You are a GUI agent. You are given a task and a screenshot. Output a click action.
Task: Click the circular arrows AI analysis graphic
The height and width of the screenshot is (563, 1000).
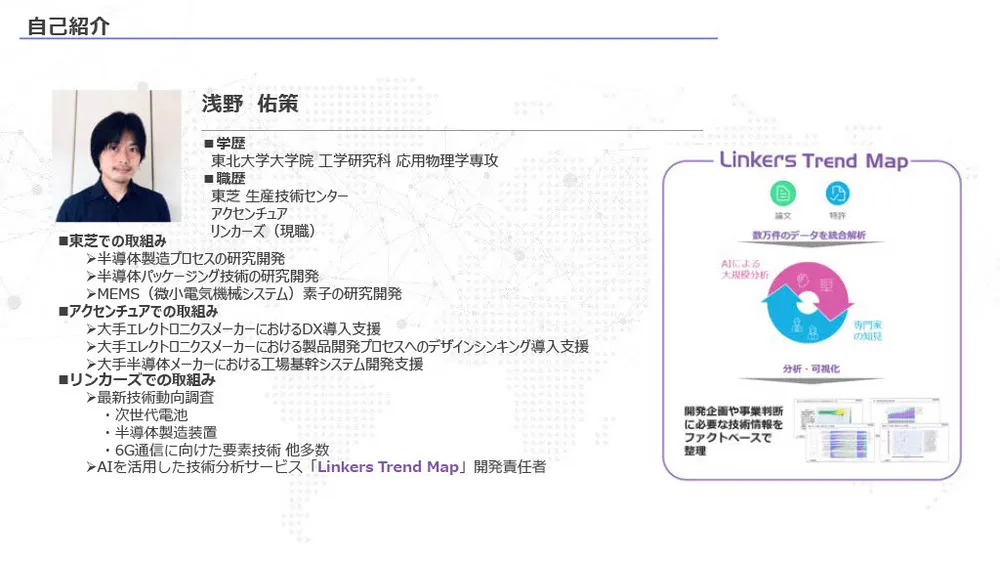[x=807, y=302]
